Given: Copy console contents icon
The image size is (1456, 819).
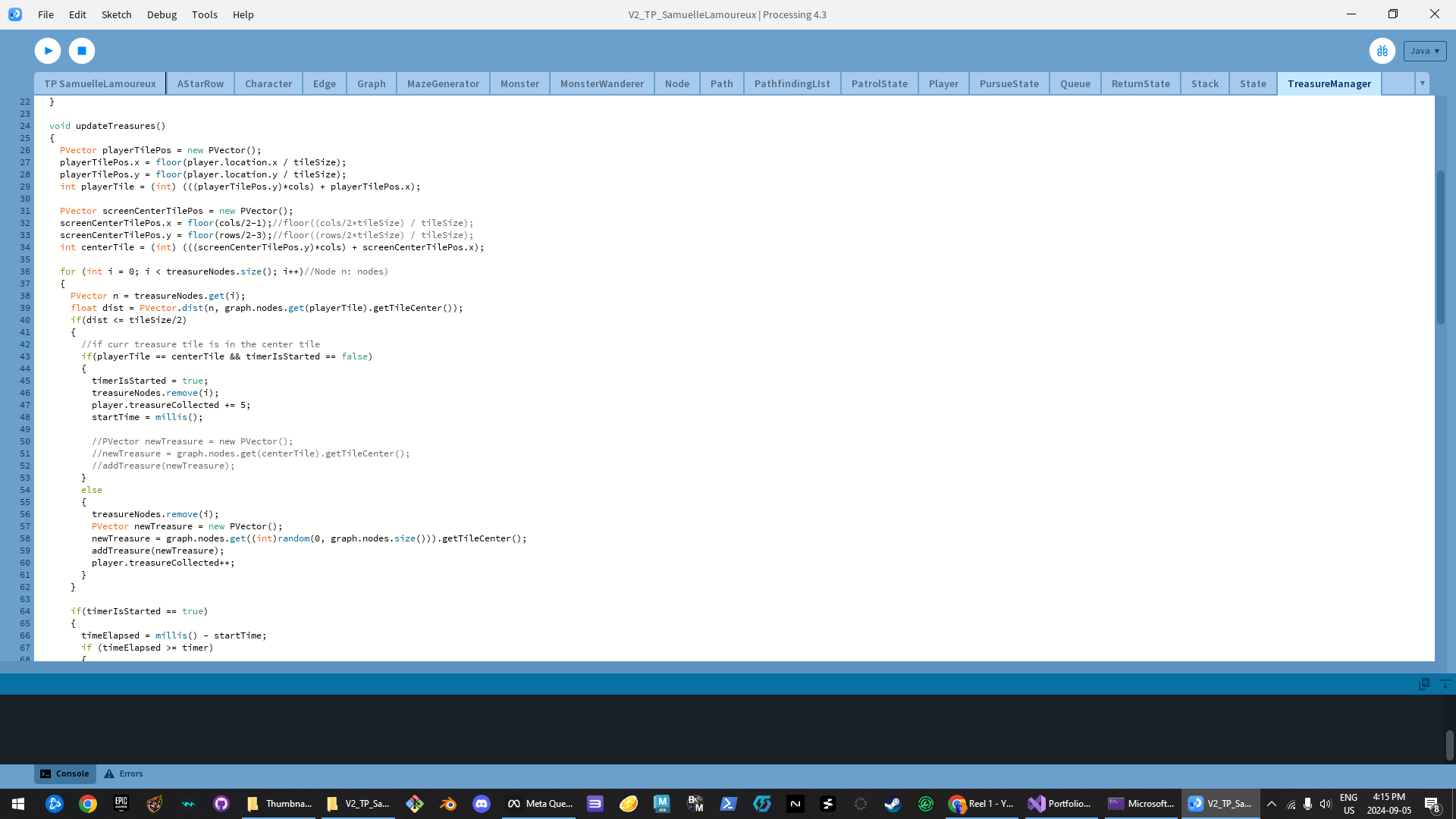Looking at the screenshot, I should [1423, 684].
